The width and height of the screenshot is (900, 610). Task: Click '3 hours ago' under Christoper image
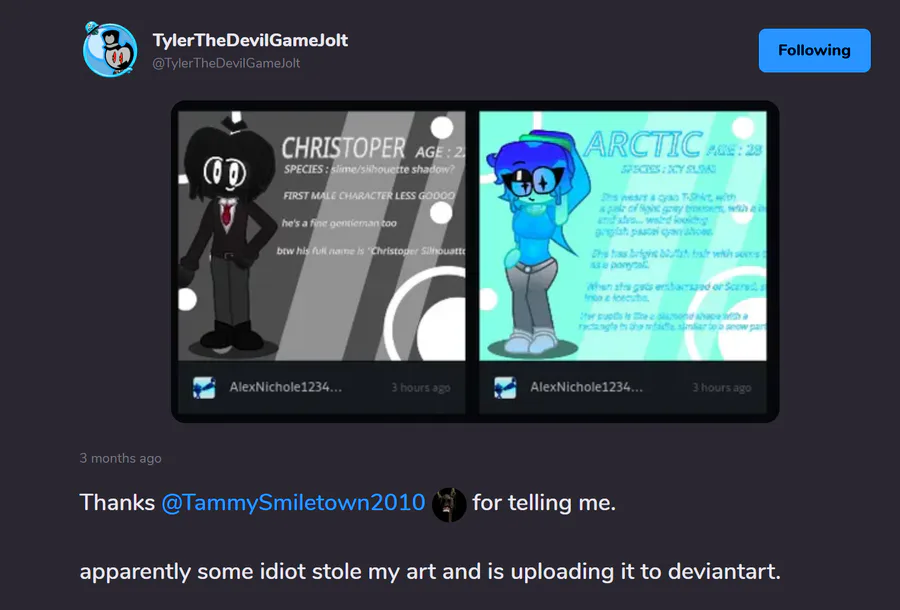[x=421, y=388]
